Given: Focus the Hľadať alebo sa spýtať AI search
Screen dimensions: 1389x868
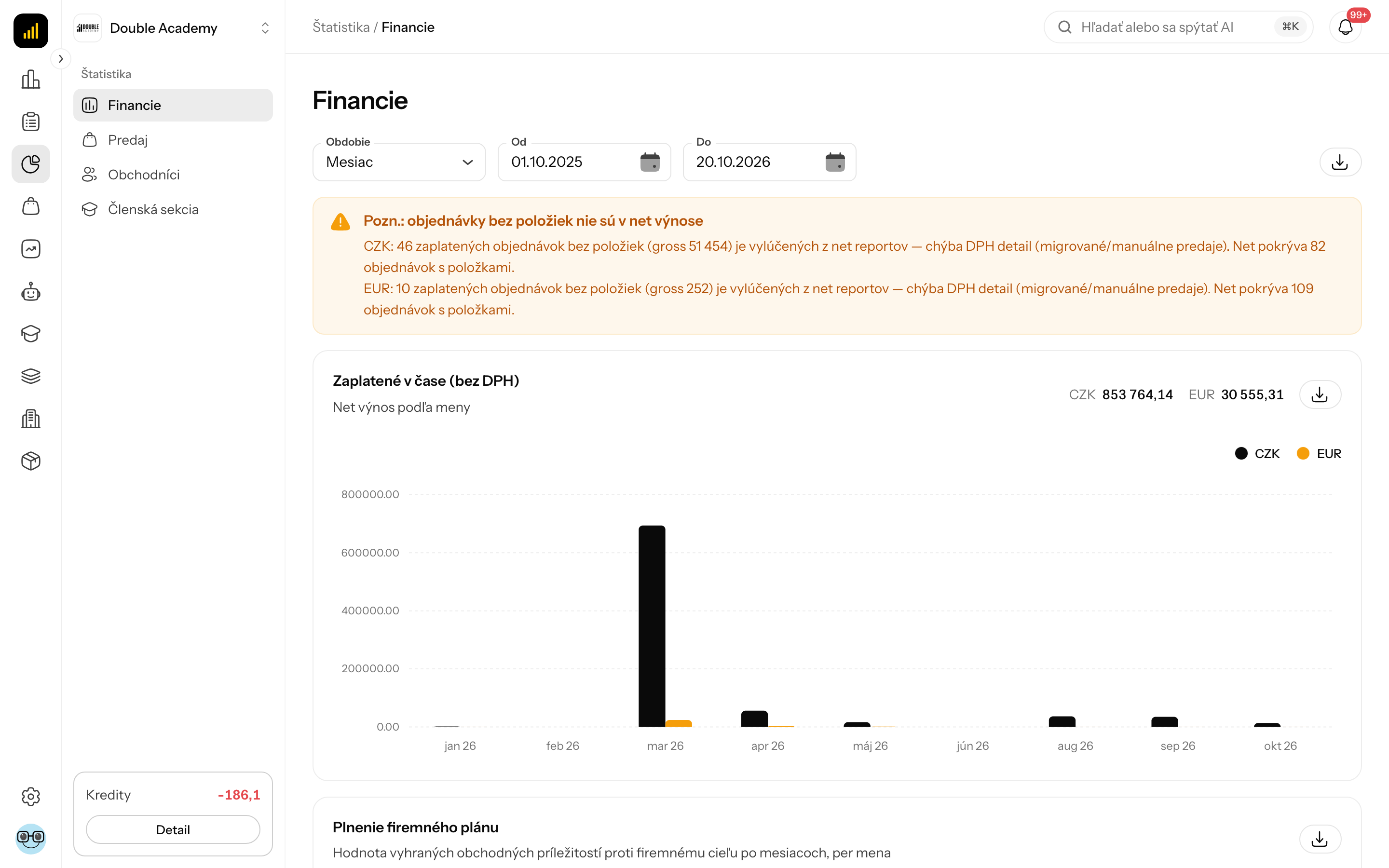Looking at the screenshot, I should (x=1178, y=27).
